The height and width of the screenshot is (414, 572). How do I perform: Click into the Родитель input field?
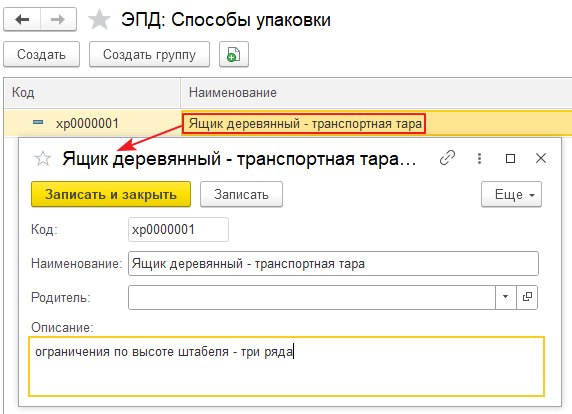coord(312,297)
